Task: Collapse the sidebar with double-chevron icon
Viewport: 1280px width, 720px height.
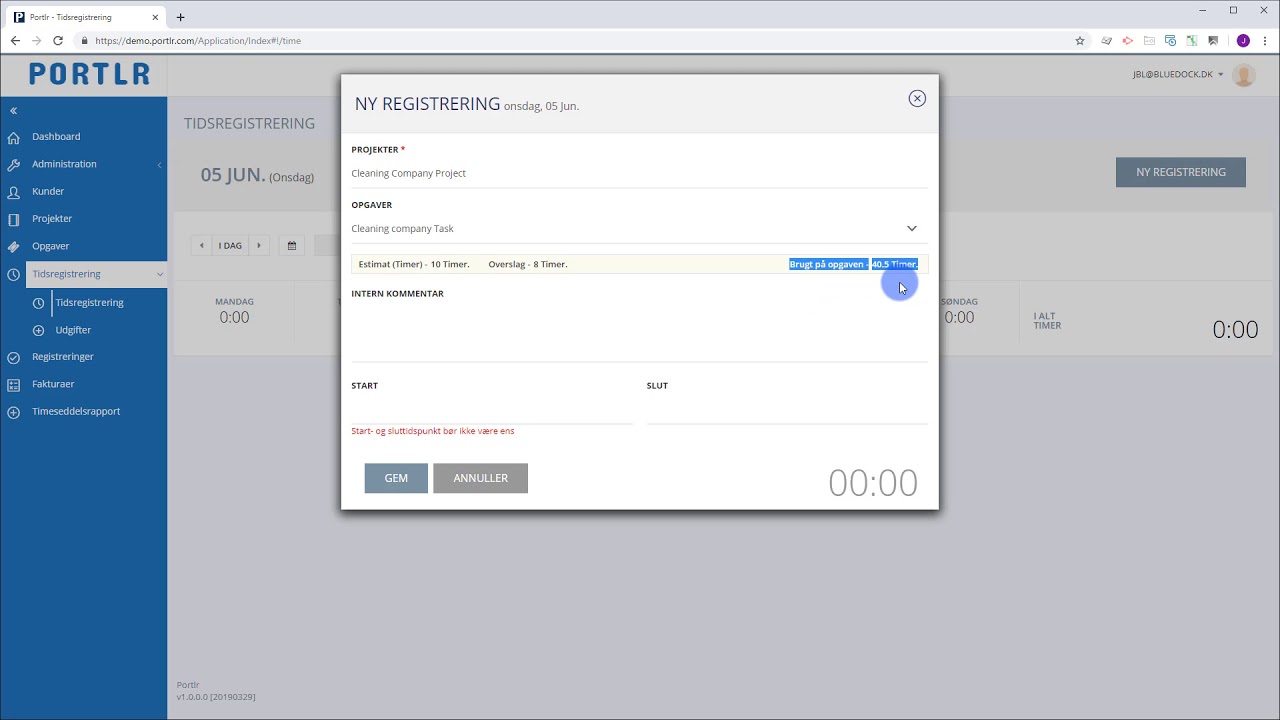Action: (x=13, y=110)
